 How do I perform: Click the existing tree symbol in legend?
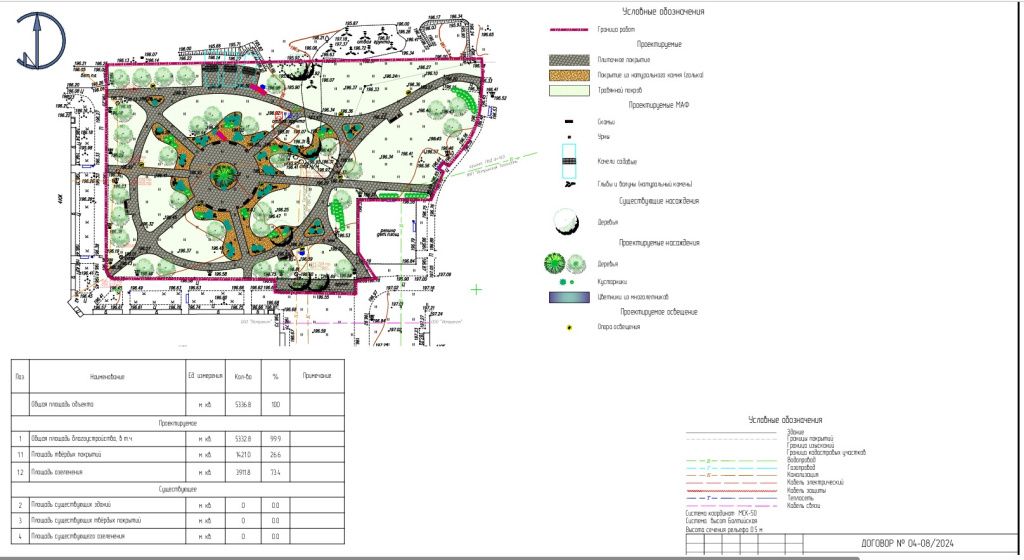click(x=566, y=222)
